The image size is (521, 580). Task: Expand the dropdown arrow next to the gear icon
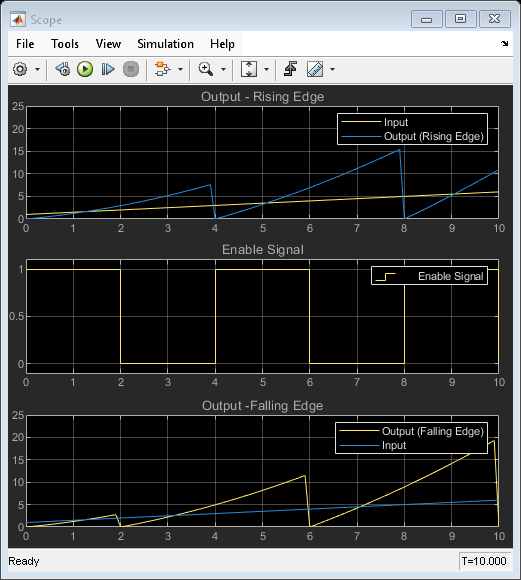[37, 69]
